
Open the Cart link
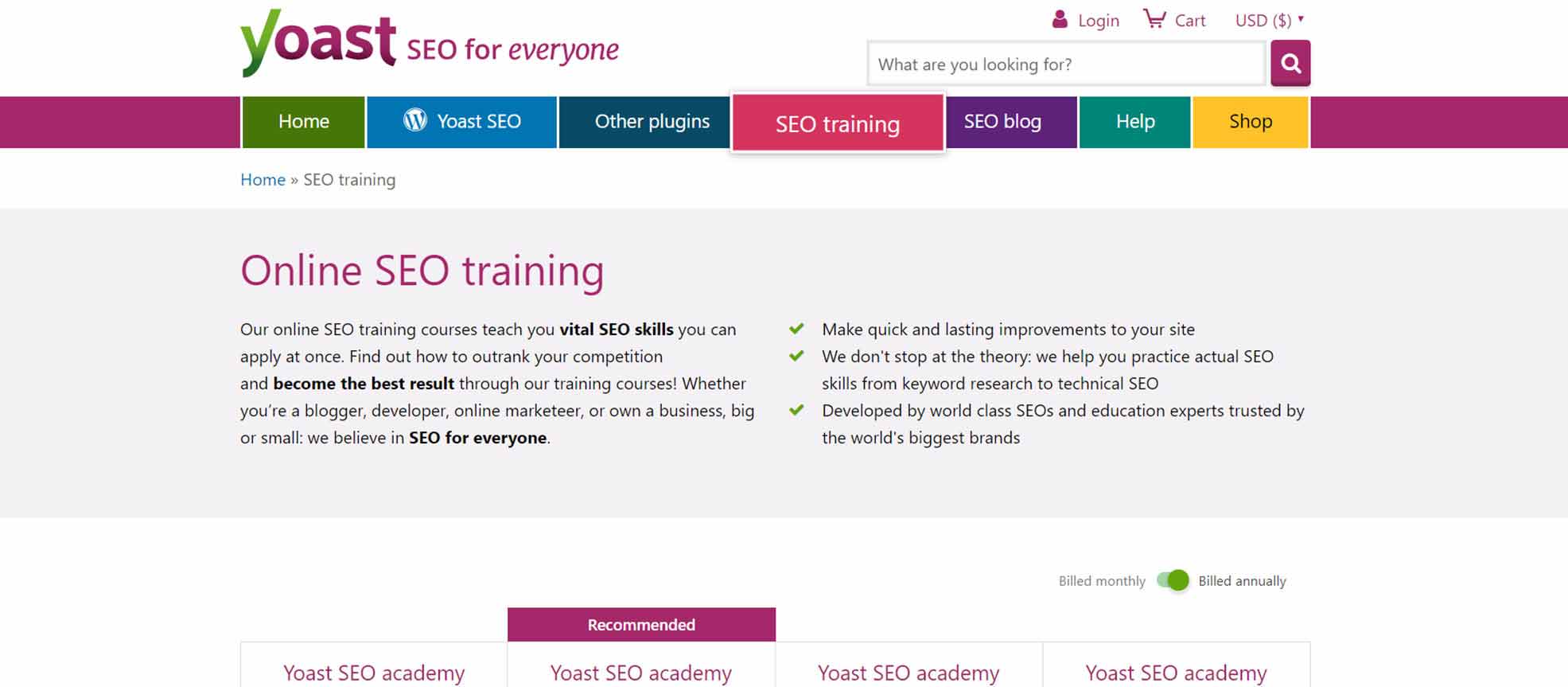point(1190,20)
